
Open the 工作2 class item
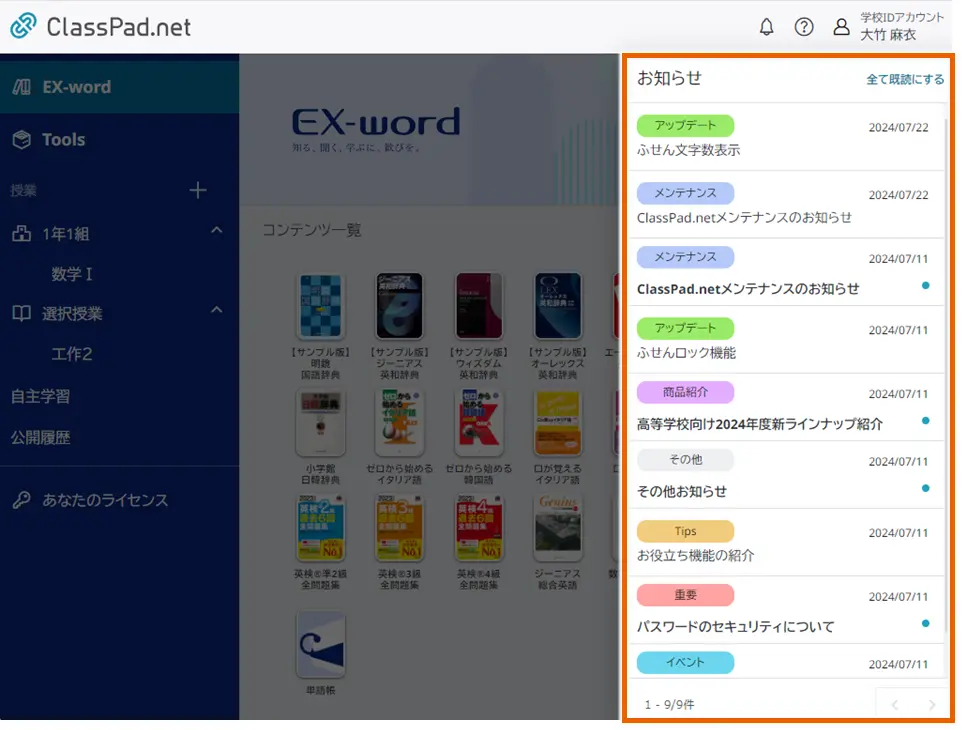pos(72,354)
